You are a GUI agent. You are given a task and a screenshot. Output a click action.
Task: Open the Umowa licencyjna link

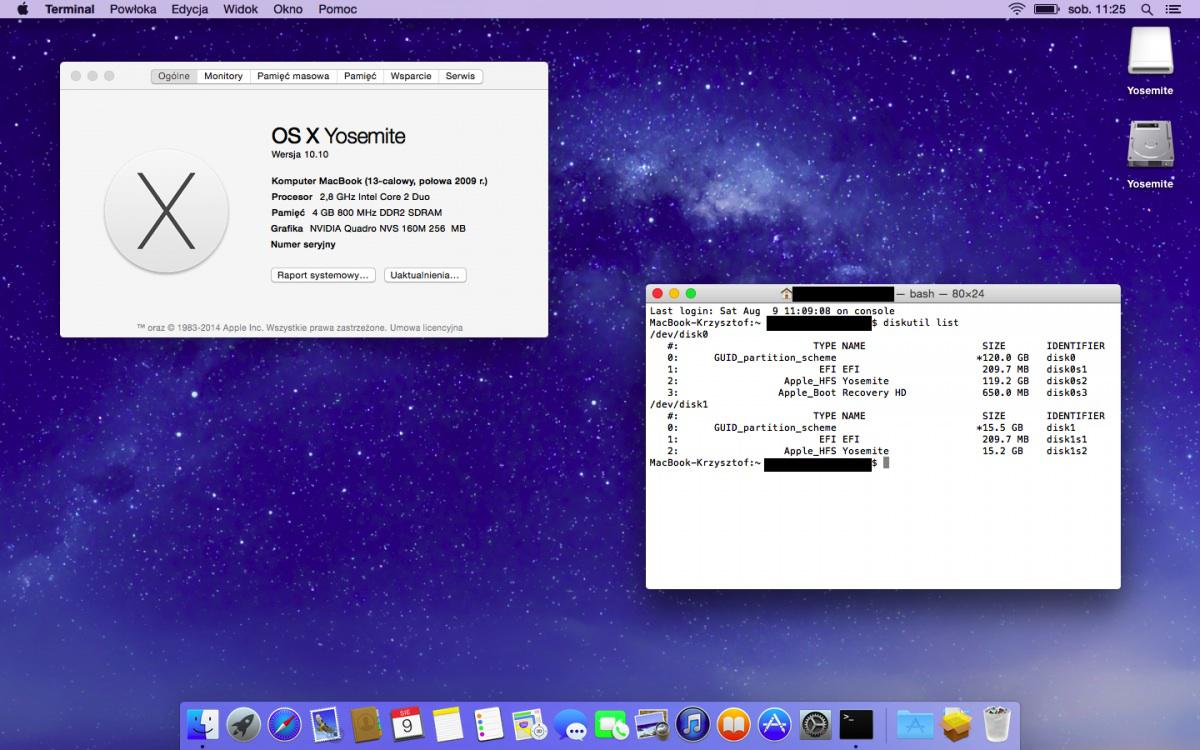(429, 327)
